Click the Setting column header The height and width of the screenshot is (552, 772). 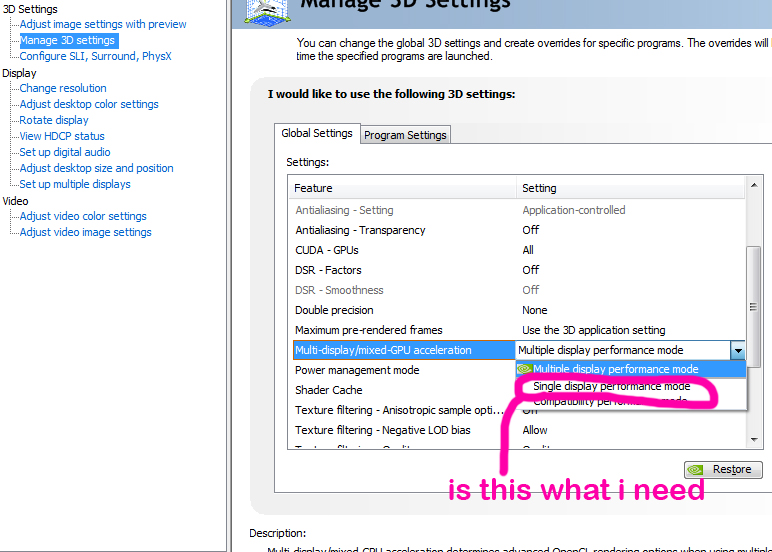pos(631,188)
